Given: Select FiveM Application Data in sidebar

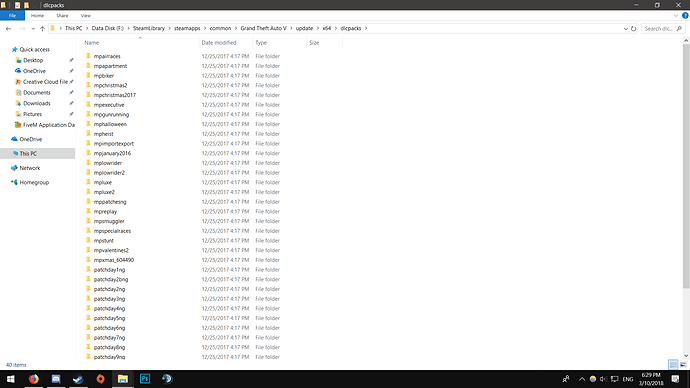Looking at the screenshot, I should pyautogui.click(x=48, y=125).
